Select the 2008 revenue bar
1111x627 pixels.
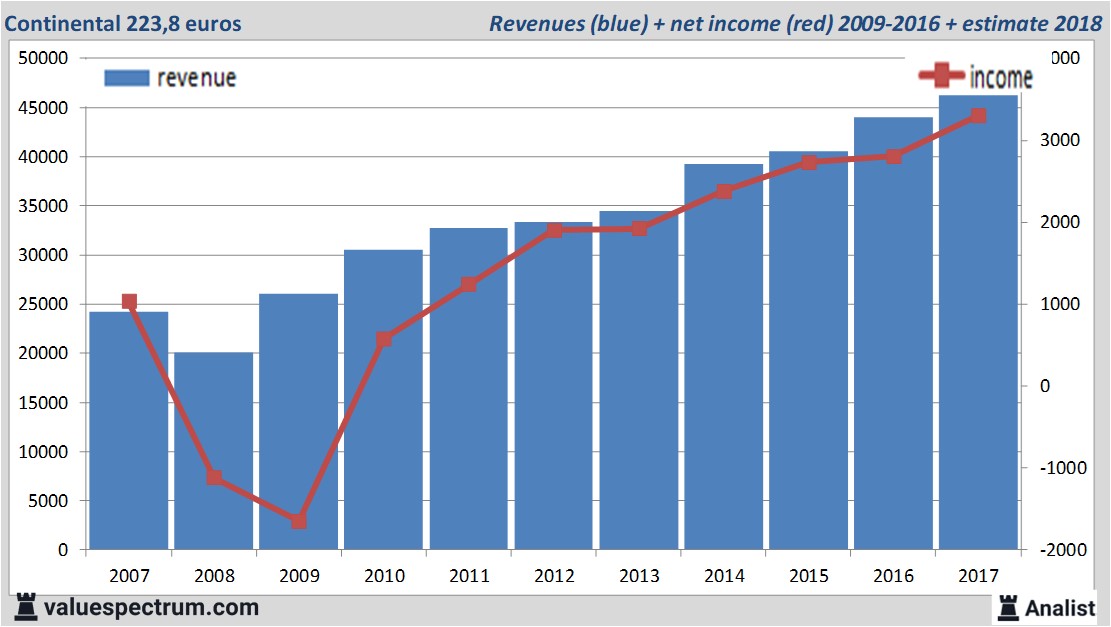click(x=214, y=451)
